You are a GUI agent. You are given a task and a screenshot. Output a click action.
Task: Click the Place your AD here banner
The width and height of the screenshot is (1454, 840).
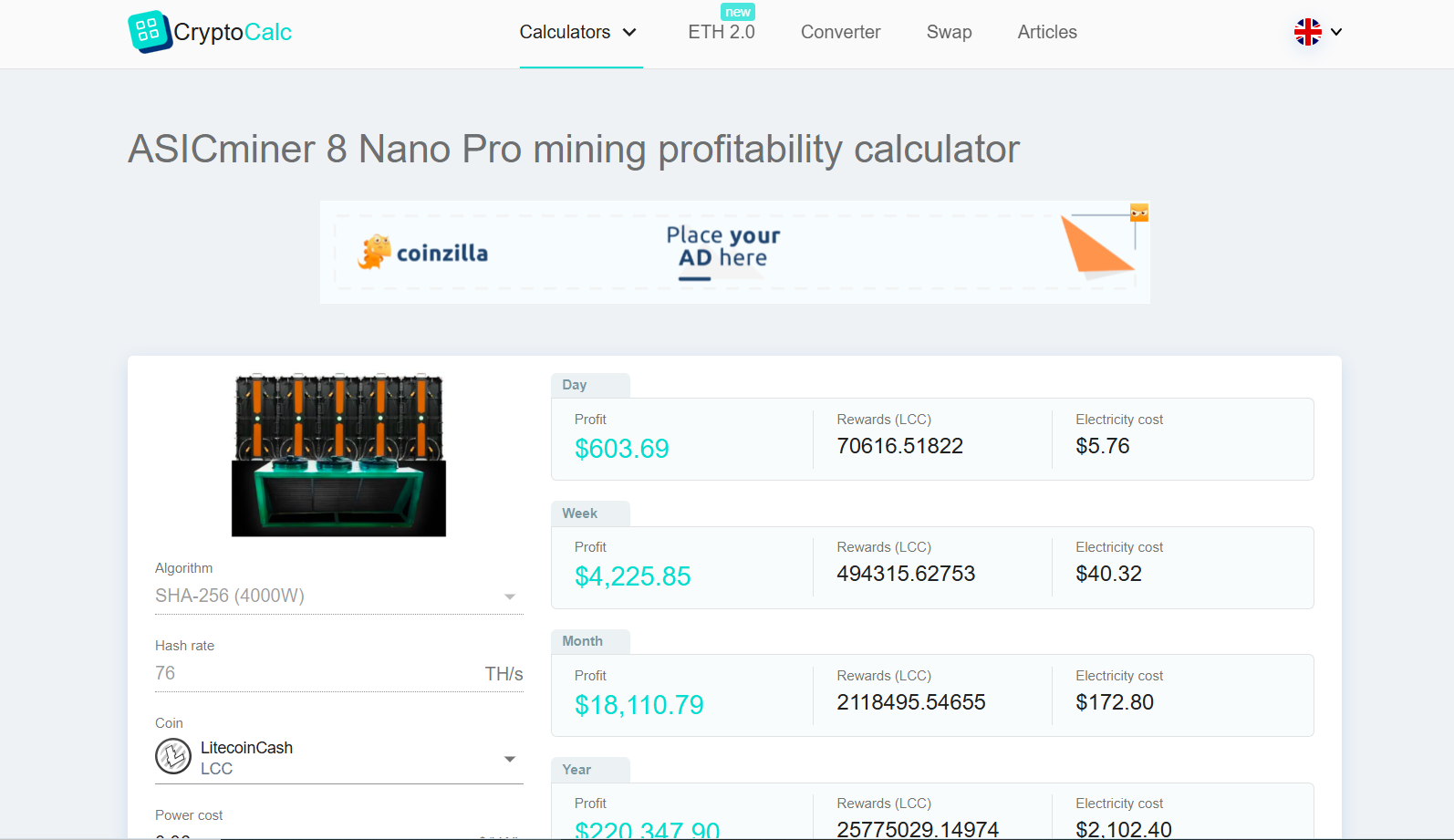[723, 248]
